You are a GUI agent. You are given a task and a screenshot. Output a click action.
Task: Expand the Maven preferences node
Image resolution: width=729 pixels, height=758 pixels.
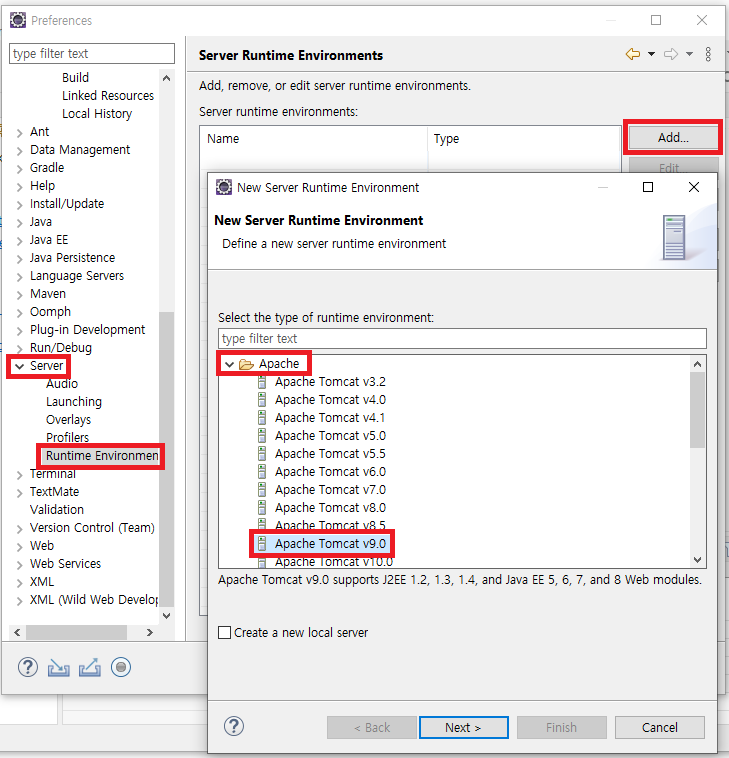(19, 294)
